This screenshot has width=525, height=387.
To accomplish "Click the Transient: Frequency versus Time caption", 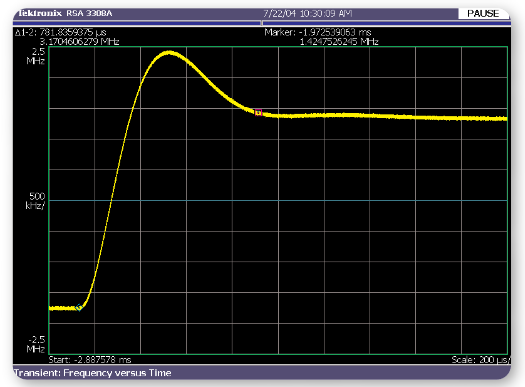I will point(93,373).
